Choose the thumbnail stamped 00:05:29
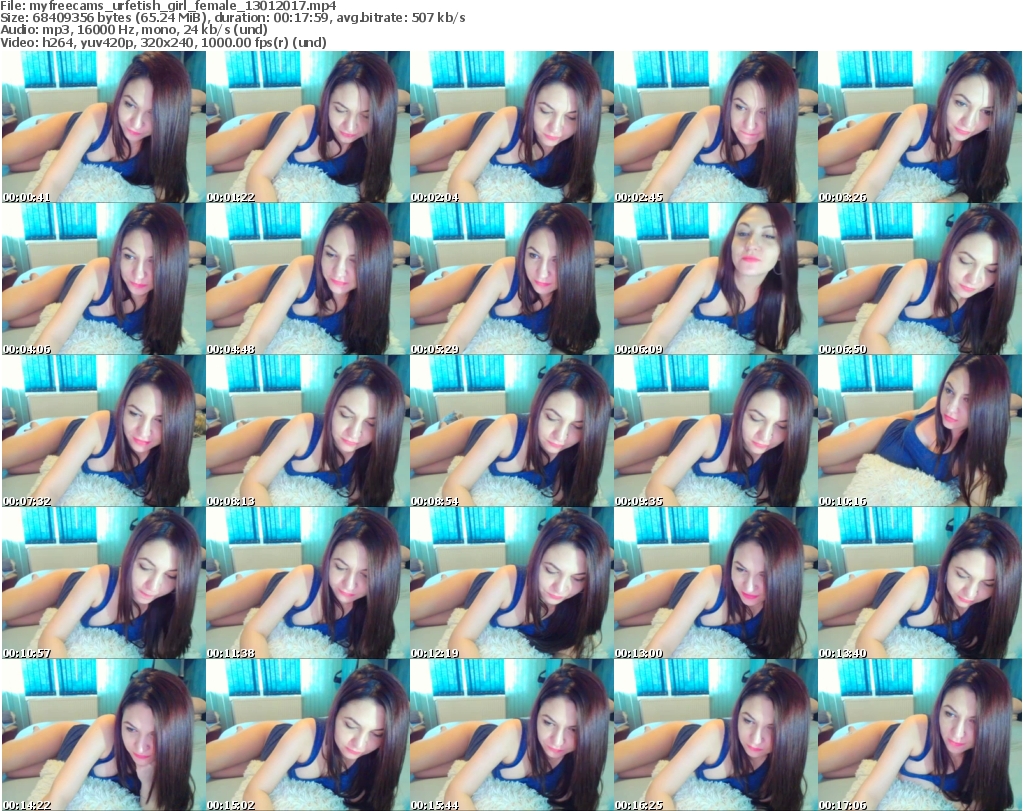This screenshot has width=1024, height=811. tap(511, 279)
